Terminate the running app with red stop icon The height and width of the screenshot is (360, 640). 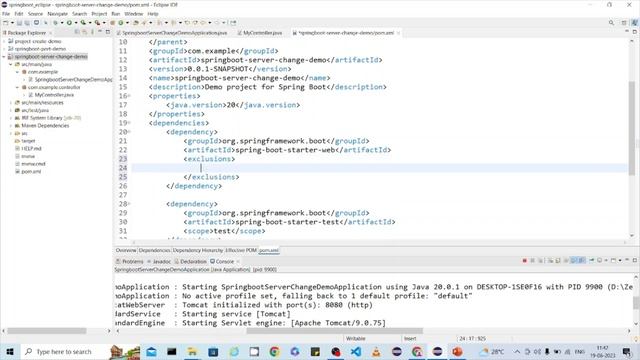[x=525, y=261]
